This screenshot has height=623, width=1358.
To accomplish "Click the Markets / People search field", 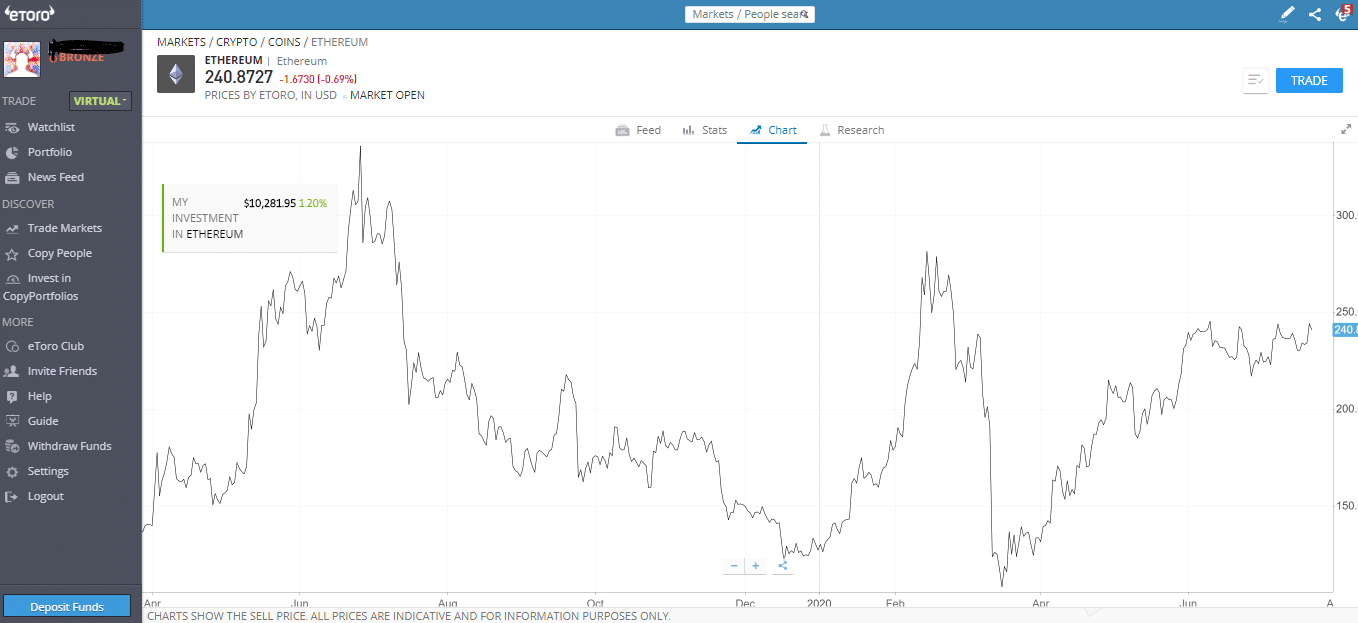I will pos(750,14).
